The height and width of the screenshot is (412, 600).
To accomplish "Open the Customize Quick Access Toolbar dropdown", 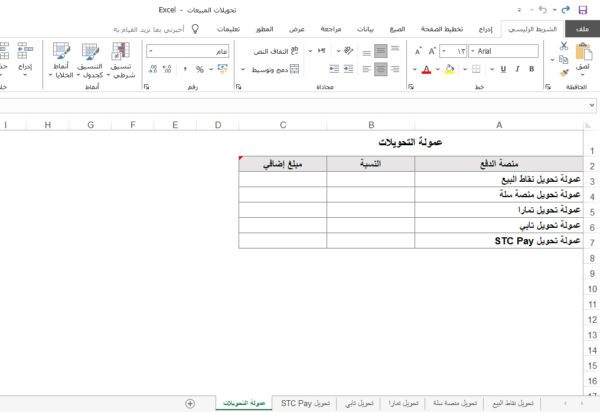I will (x=519, y=10).
